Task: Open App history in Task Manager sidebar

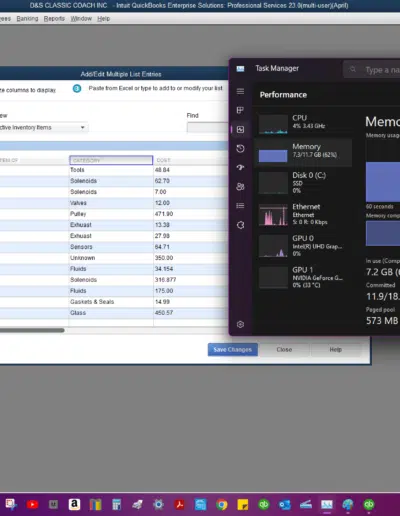Action: (240, 148)
